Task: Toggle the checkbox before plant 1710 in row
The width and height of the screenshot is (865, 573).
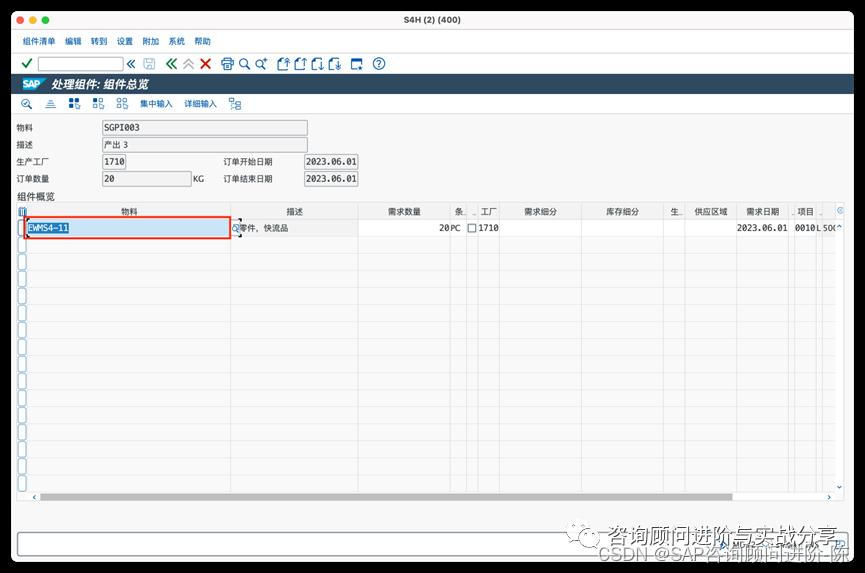Action: coord(472,228)
